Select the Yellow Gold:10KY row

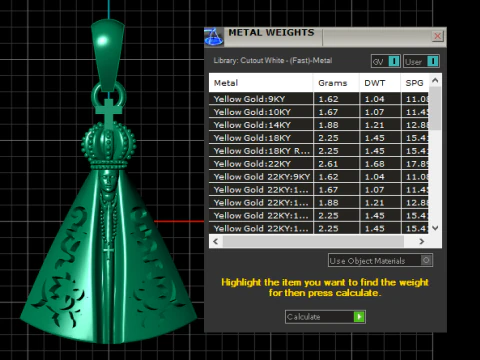[319, 112]
